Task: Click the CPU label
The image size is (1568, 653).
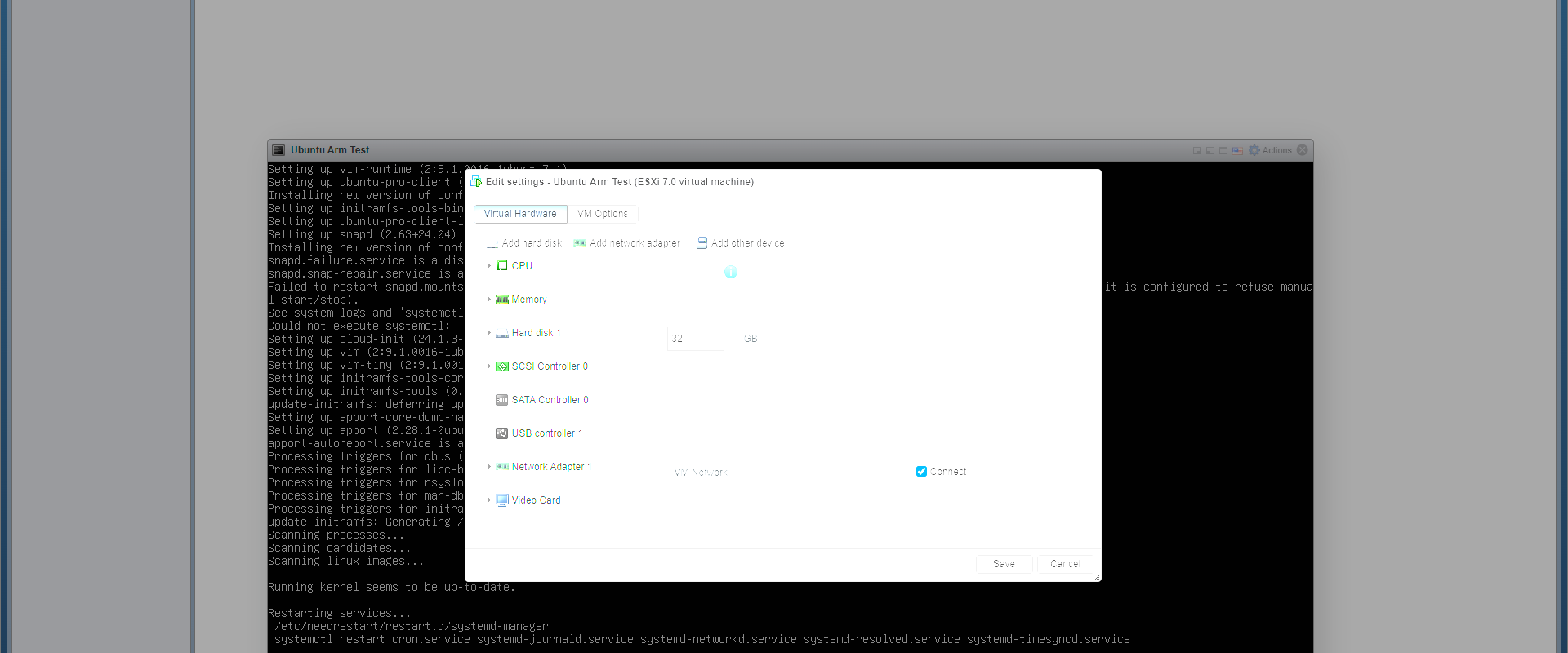Action: 522,266
